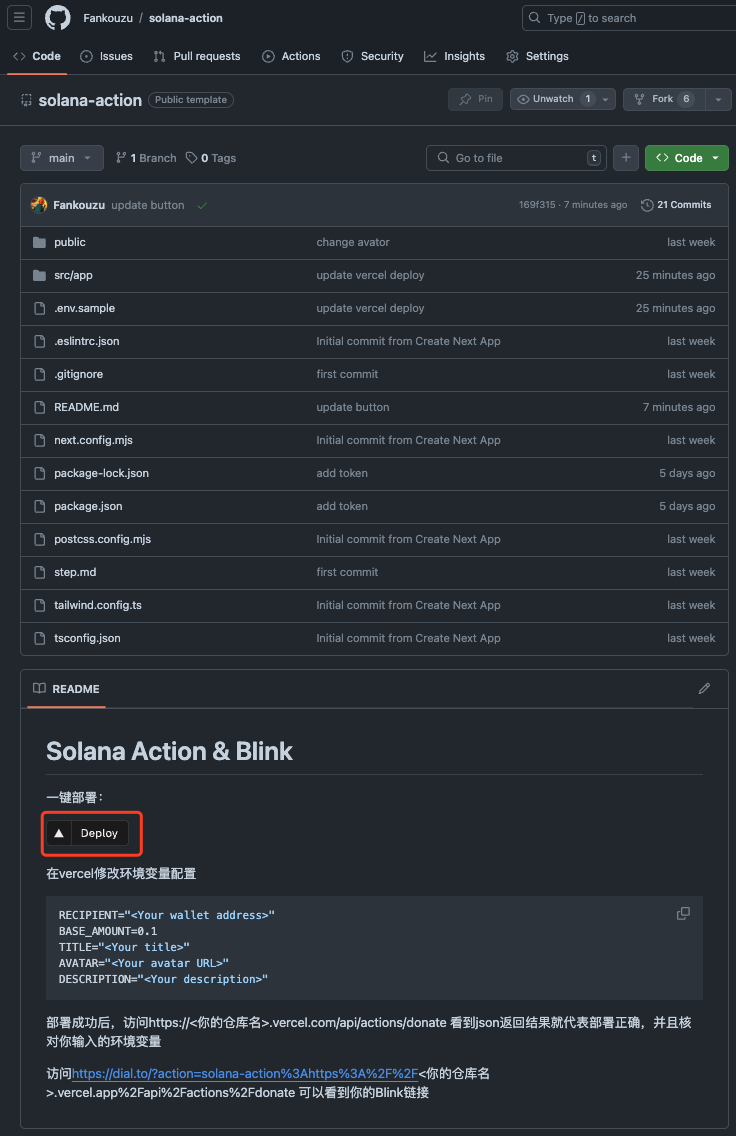The width and height of the screenshot is (736, 1136).
Task: Edit the README with pencil icon
Action: [x=704, y=688]
